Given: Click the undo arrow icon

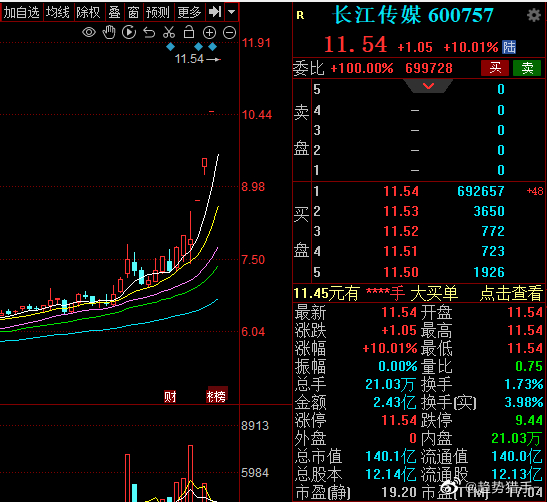Looking at the screenshot, I should (149, 33).
